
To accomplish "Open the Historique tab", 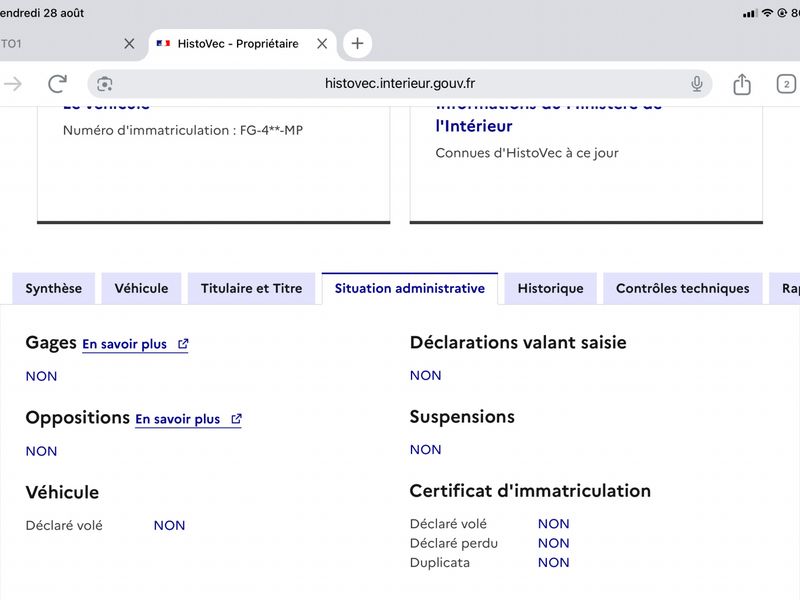I will tap(551, 288).
